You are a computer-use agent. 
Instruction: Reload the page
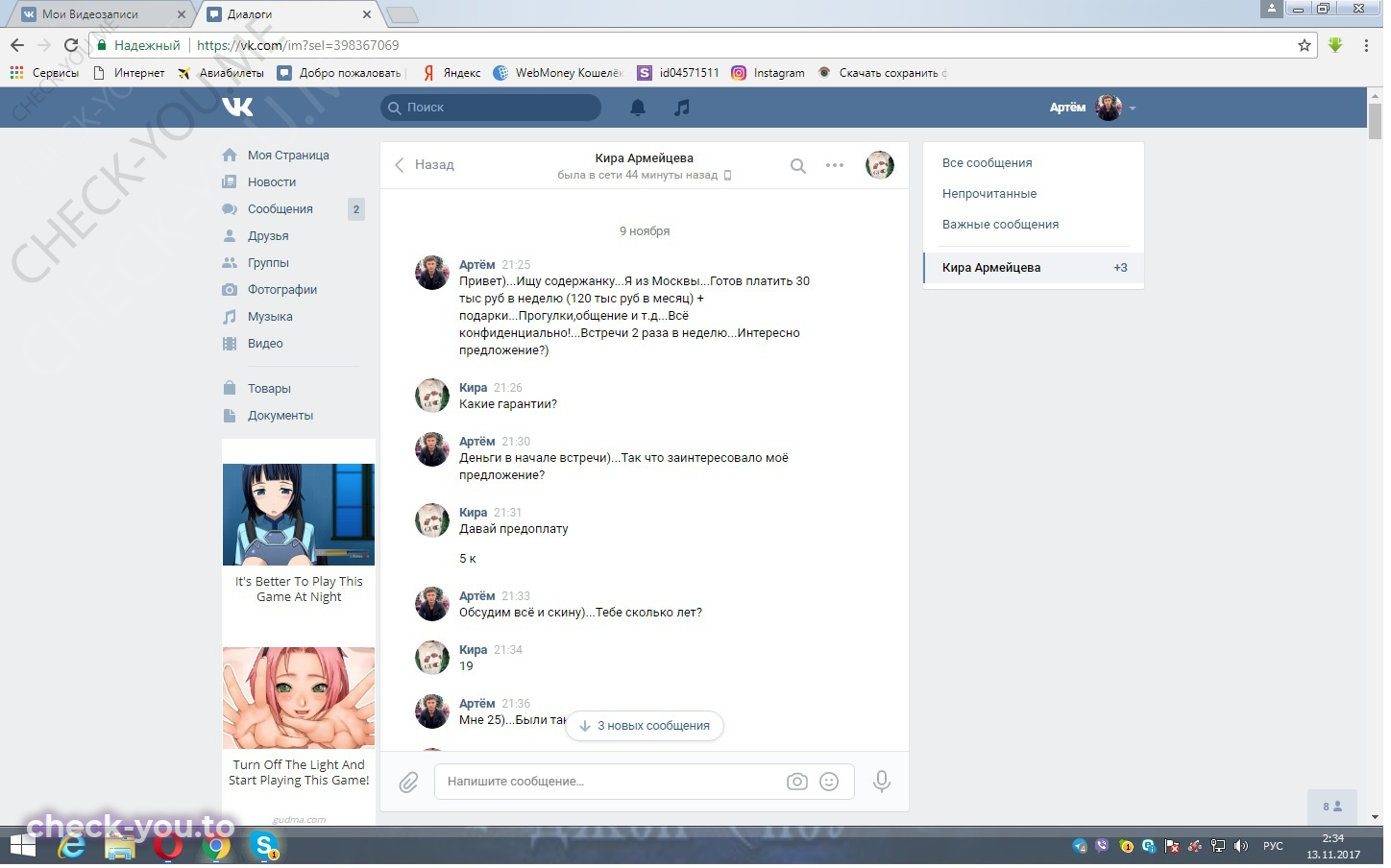pos(71,45)
